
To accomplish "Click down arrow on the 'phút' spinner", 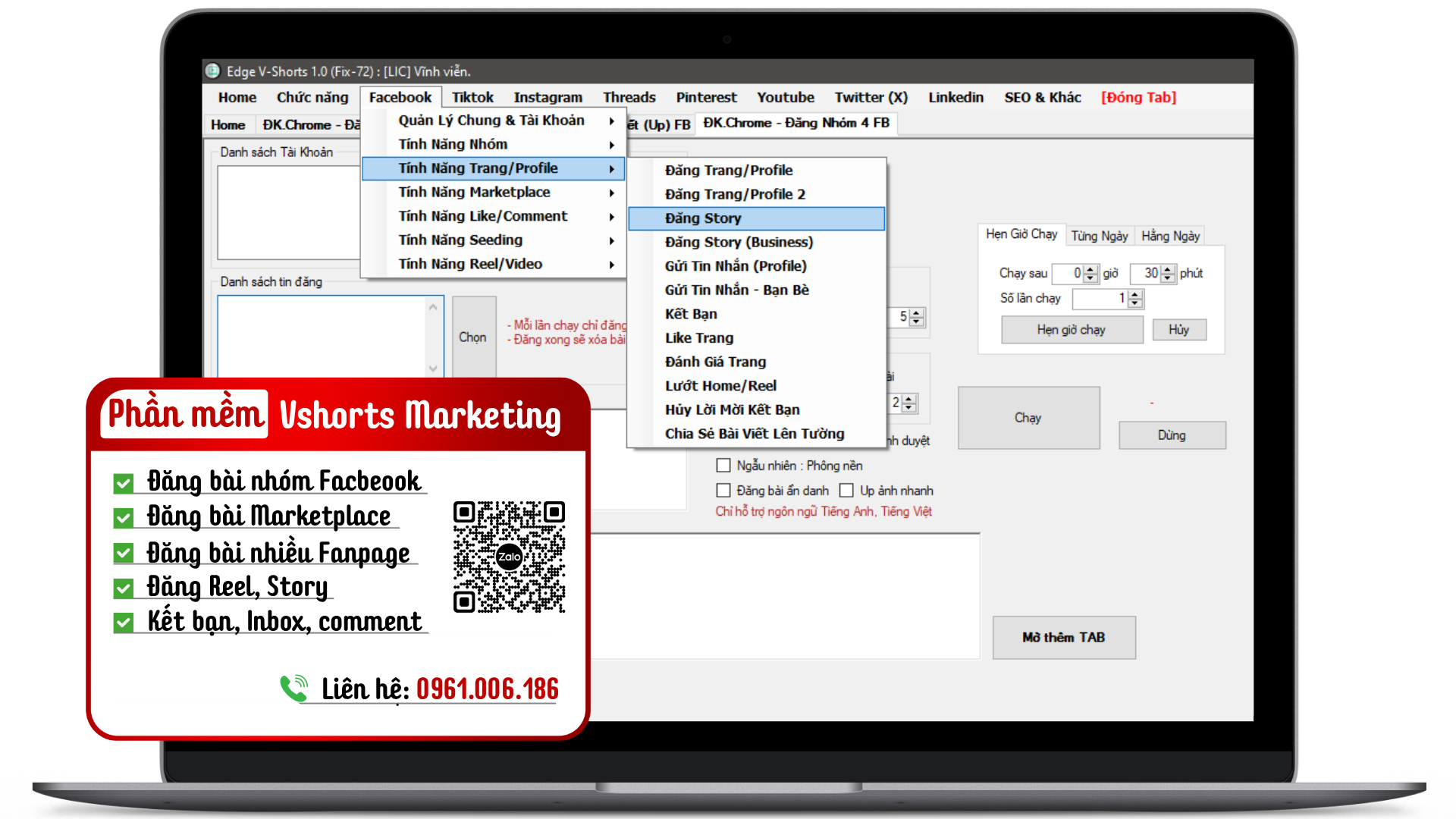I will tap(1168, 278).
